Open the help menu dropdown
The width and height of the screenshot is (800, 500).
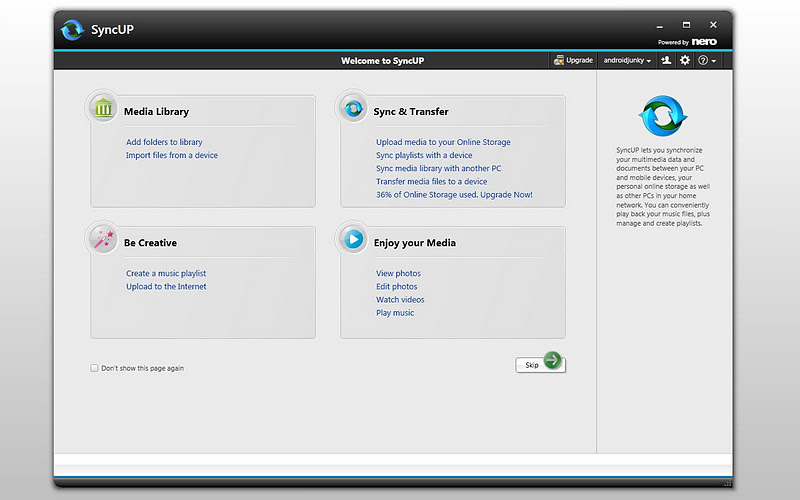point(707,61)
